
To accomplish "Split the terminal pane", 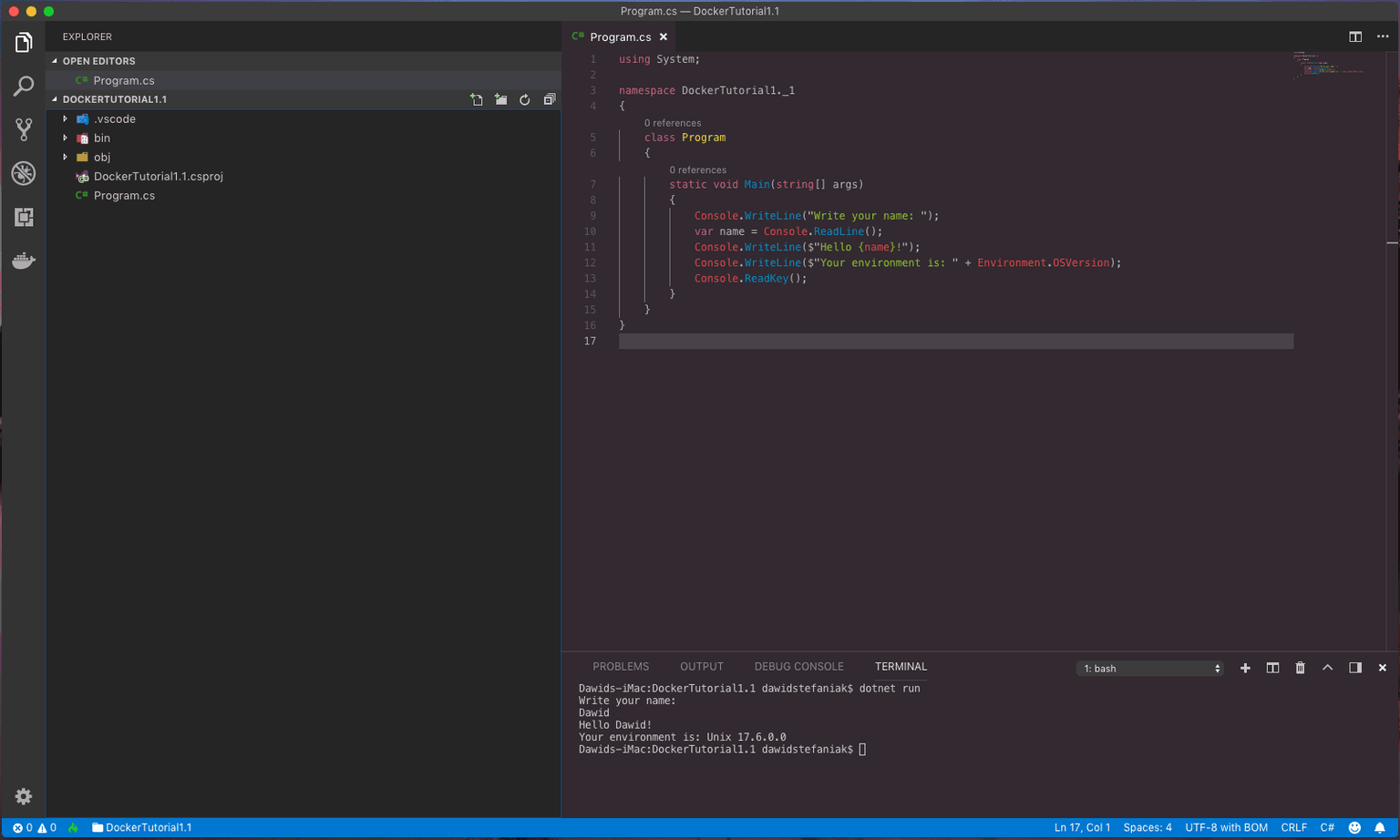I will point(1272,668).
